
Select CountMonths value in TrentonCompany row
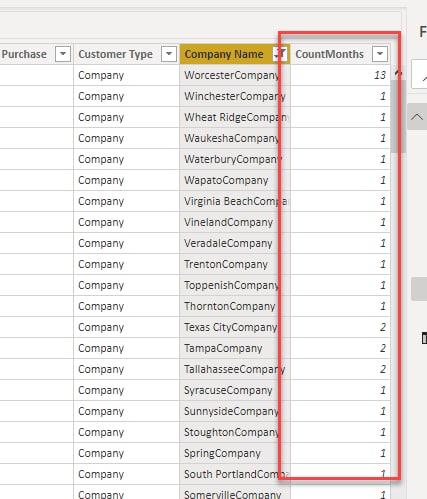point(340,264)
